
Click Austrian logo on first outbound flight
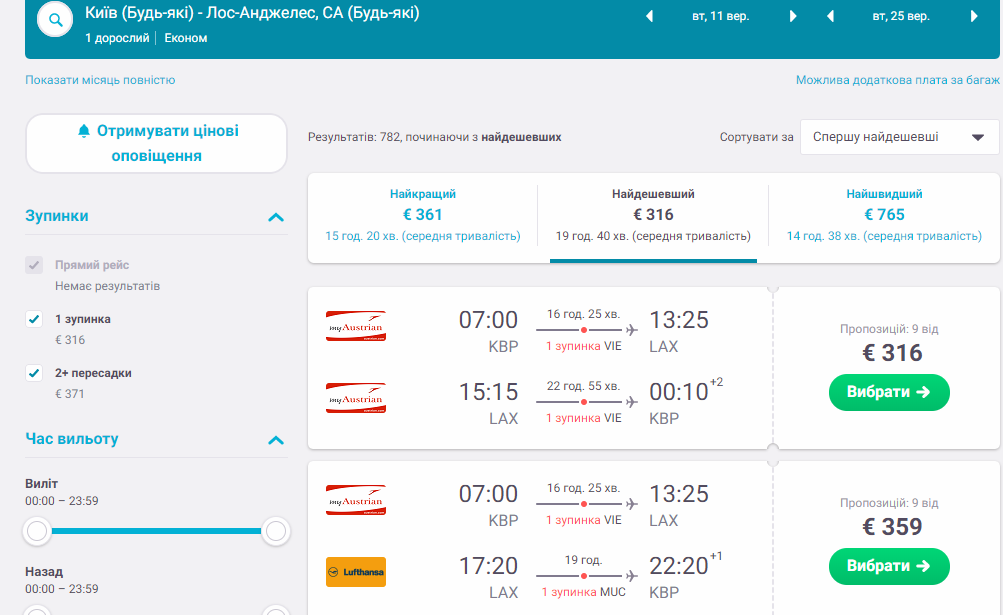pyautogui.click(x=356, y=326)
